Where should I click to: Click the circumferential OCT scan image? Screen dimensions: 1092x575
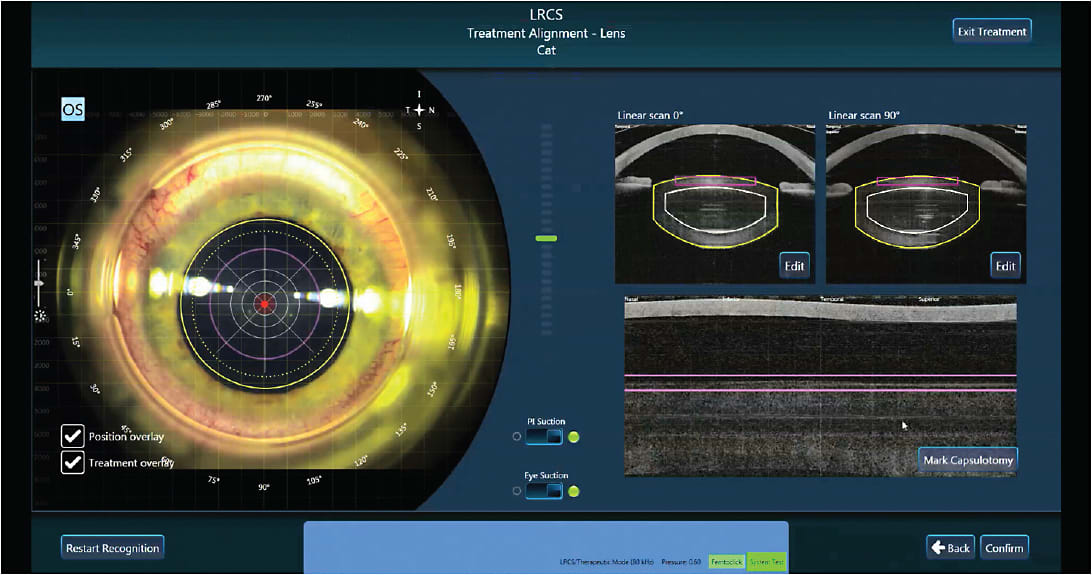[x=820, y=386]
